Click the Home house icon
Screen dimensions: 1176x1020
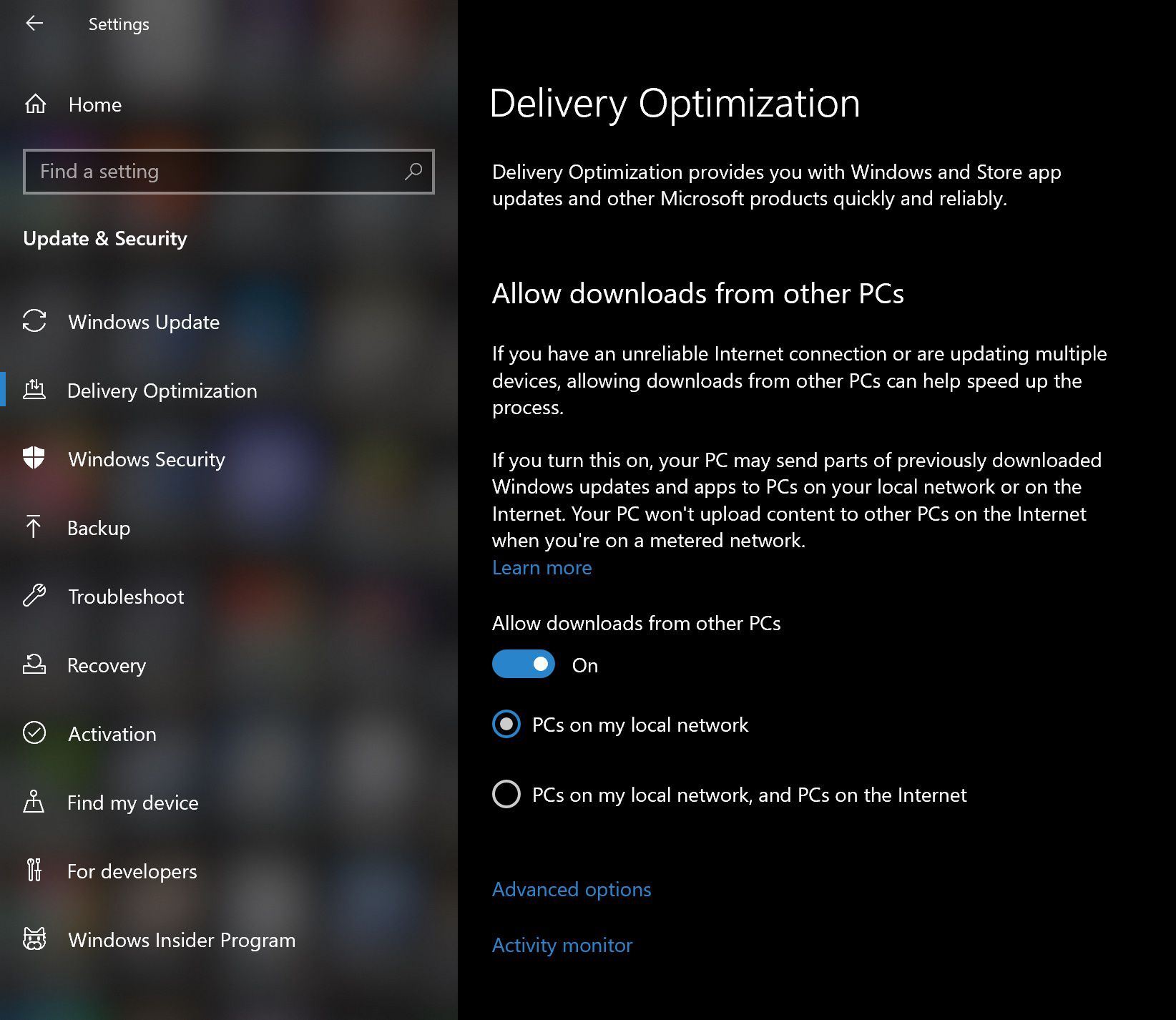pos(35,104)
